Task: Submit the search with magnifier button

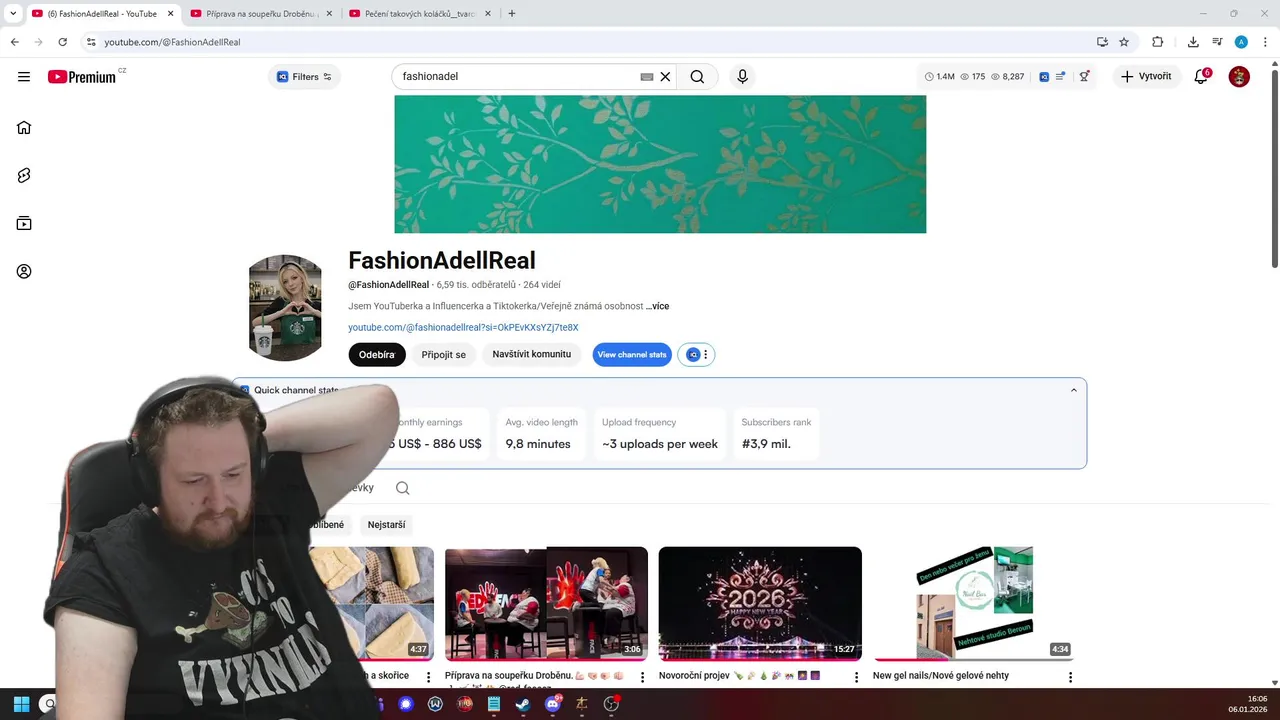Action: pyautogui.click(x=697, y=77)
